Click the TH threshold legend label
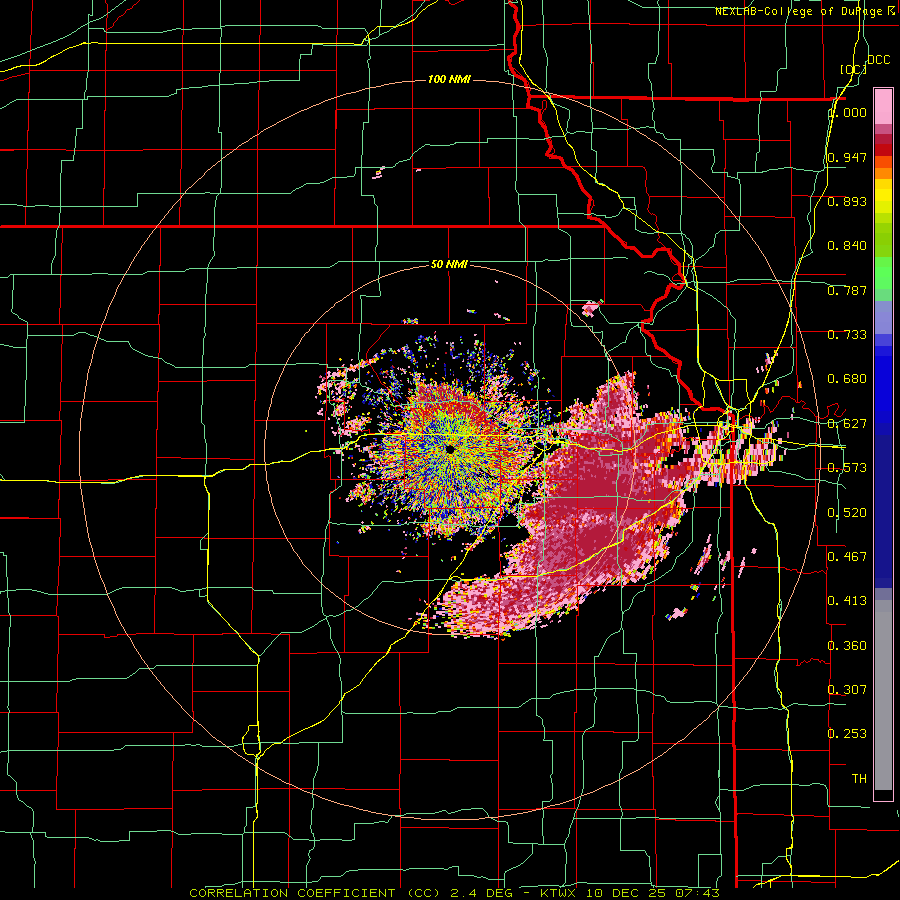Image resolution: width=900 pixels, height=900 pixels. (859, 779)
